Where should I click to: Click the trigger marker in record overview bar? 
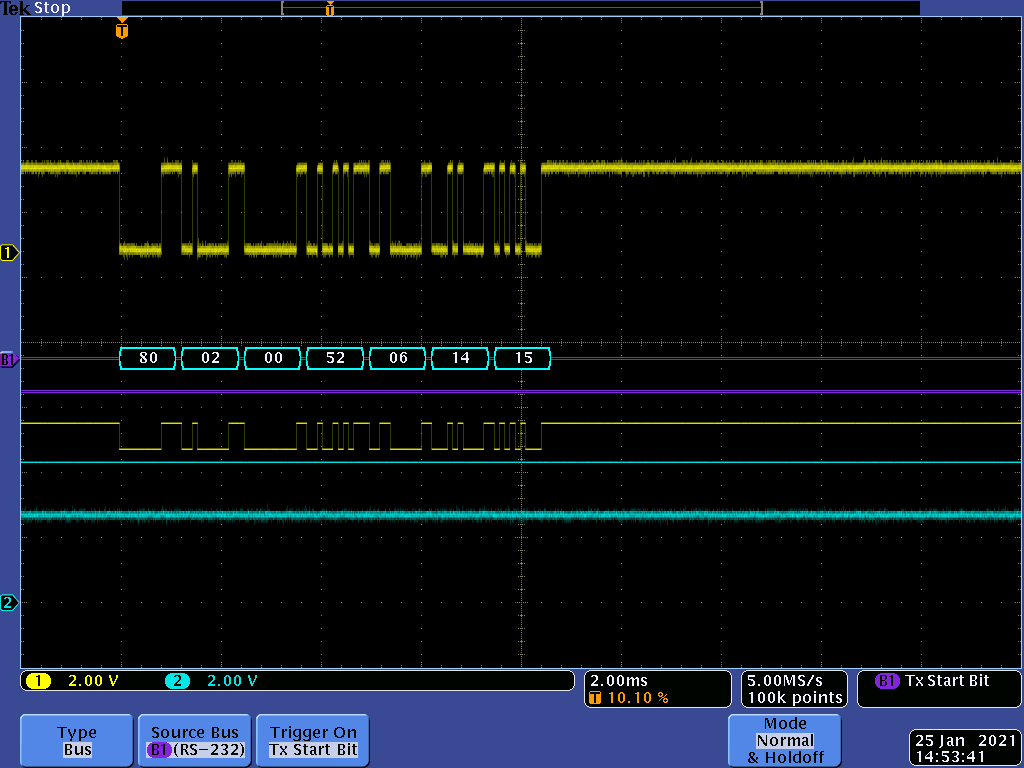[330, 8]
